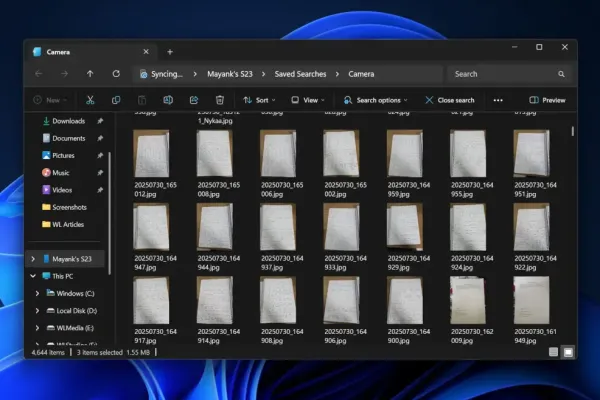Screen dimensions: 600x400
Task: Switch to details view layout icon
Action: pyautogui.click(x=553, y=352)
